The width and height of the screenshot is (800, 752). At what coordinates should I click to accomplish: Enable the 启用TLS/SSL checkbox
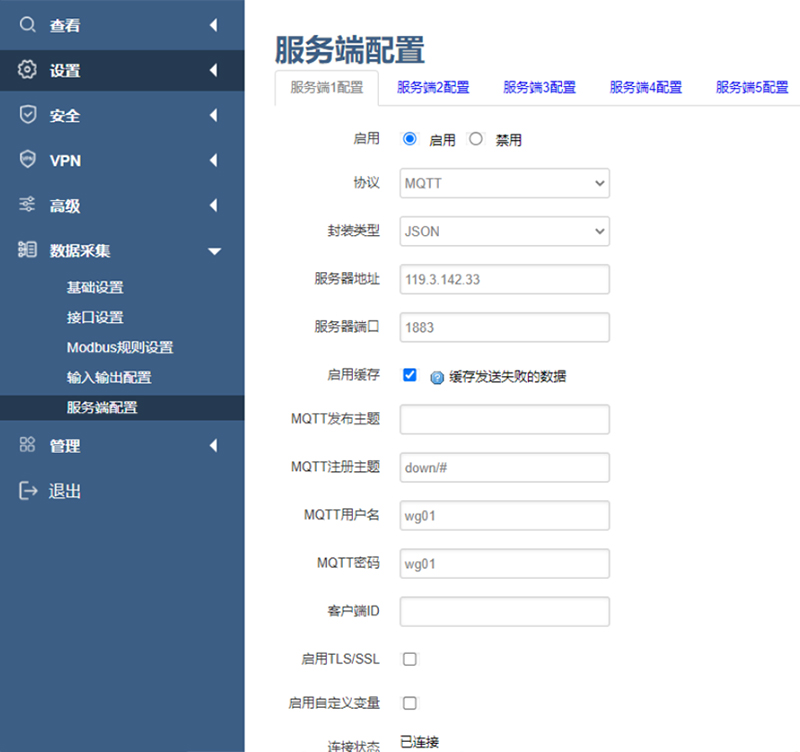[409, 659]
